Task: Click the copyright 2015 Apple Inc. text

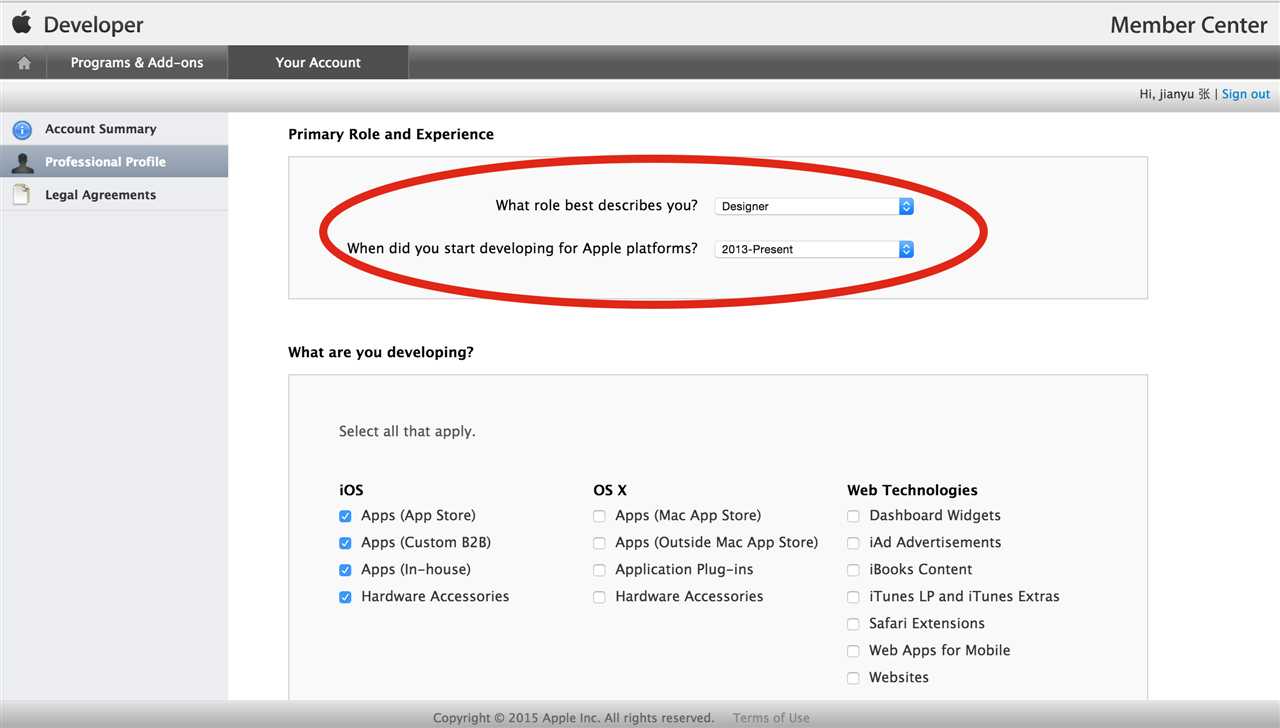Action: pos(573,718)
